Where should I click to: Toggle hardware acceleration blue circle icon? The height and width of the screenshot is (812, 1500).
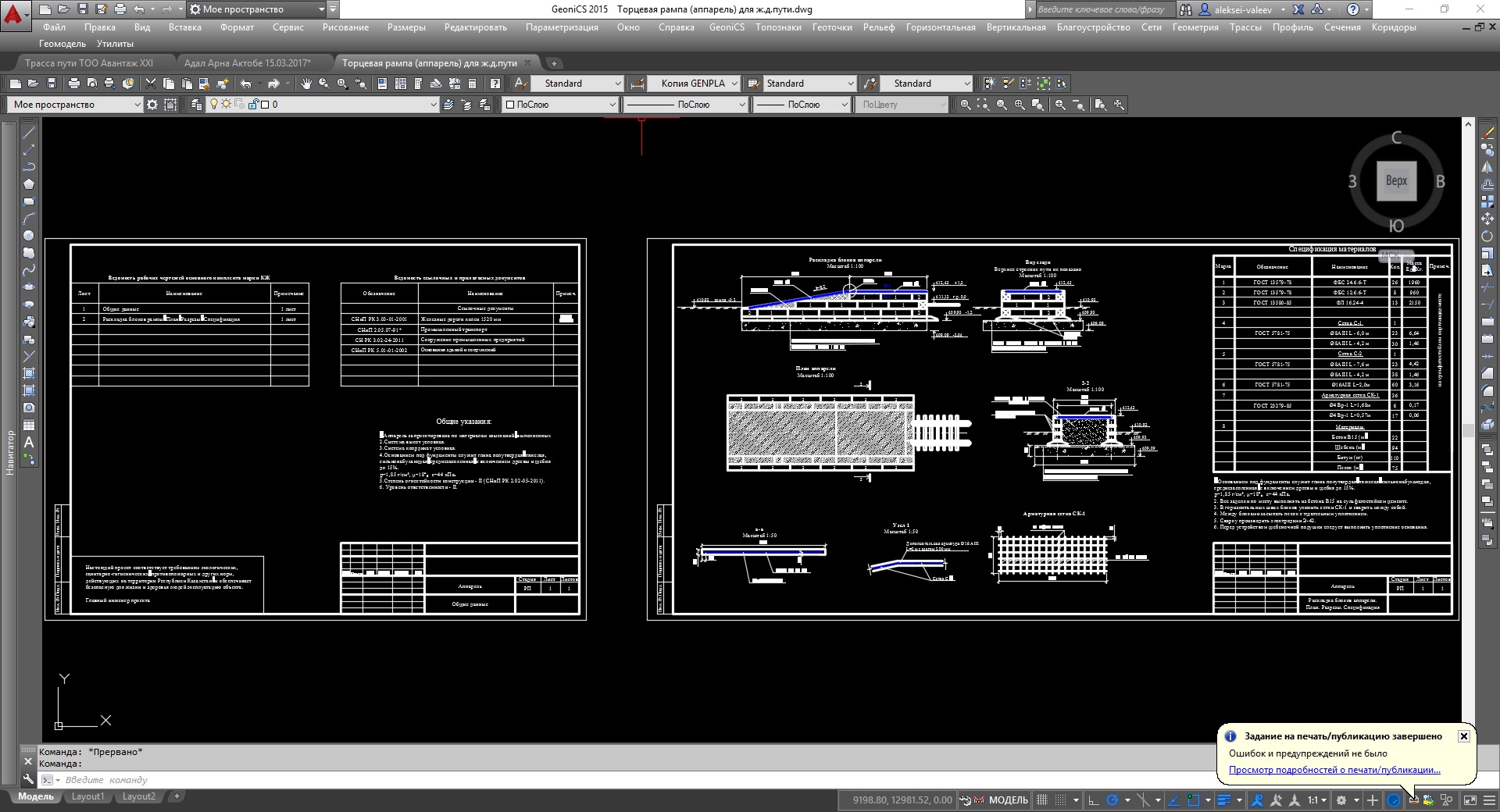(x=1393, y=800)
